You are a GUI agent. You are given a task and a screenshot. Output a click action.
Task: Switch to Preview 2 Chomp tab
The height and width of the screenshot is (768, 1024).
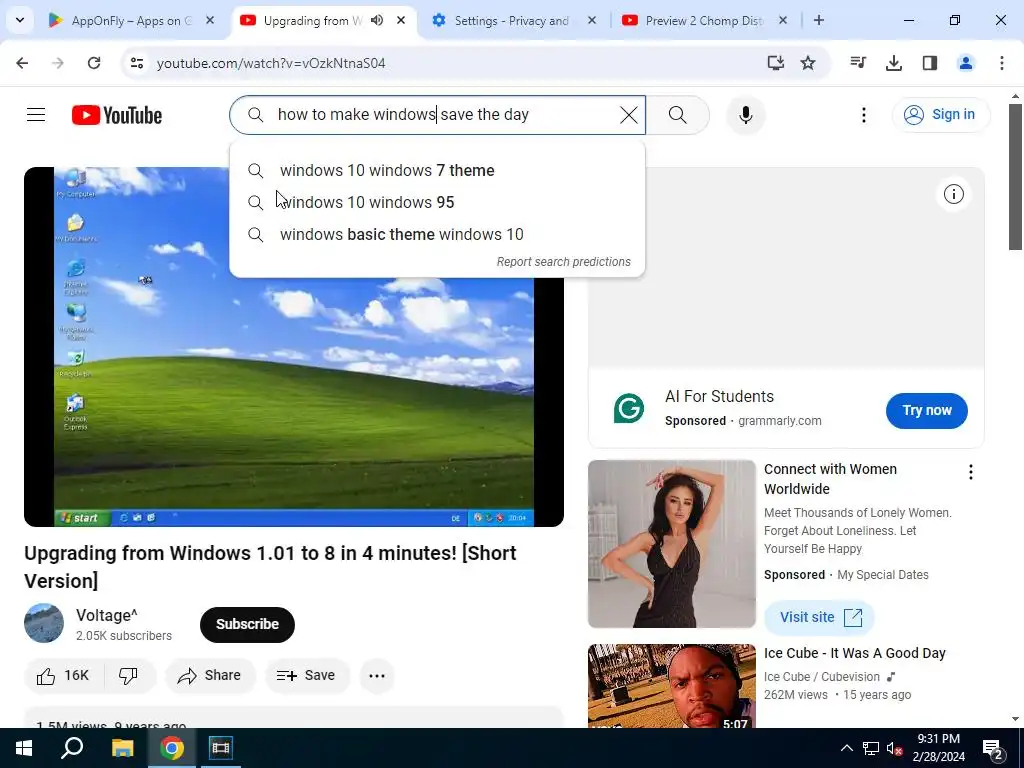(x=704, y=21)
